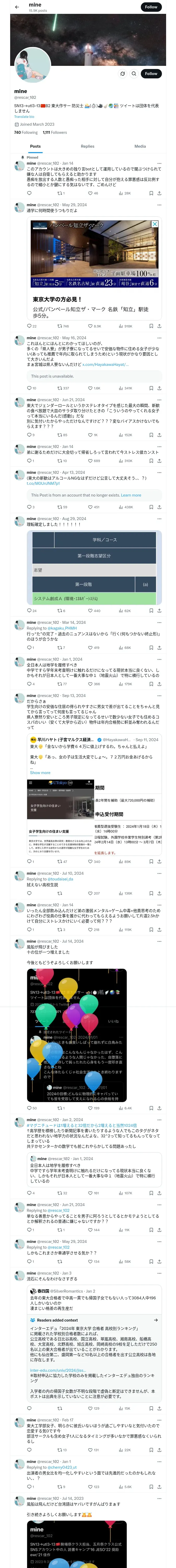176x1568 pixels.
Task: Open the Grok icon beside the search icon
Action: [123, 74]
